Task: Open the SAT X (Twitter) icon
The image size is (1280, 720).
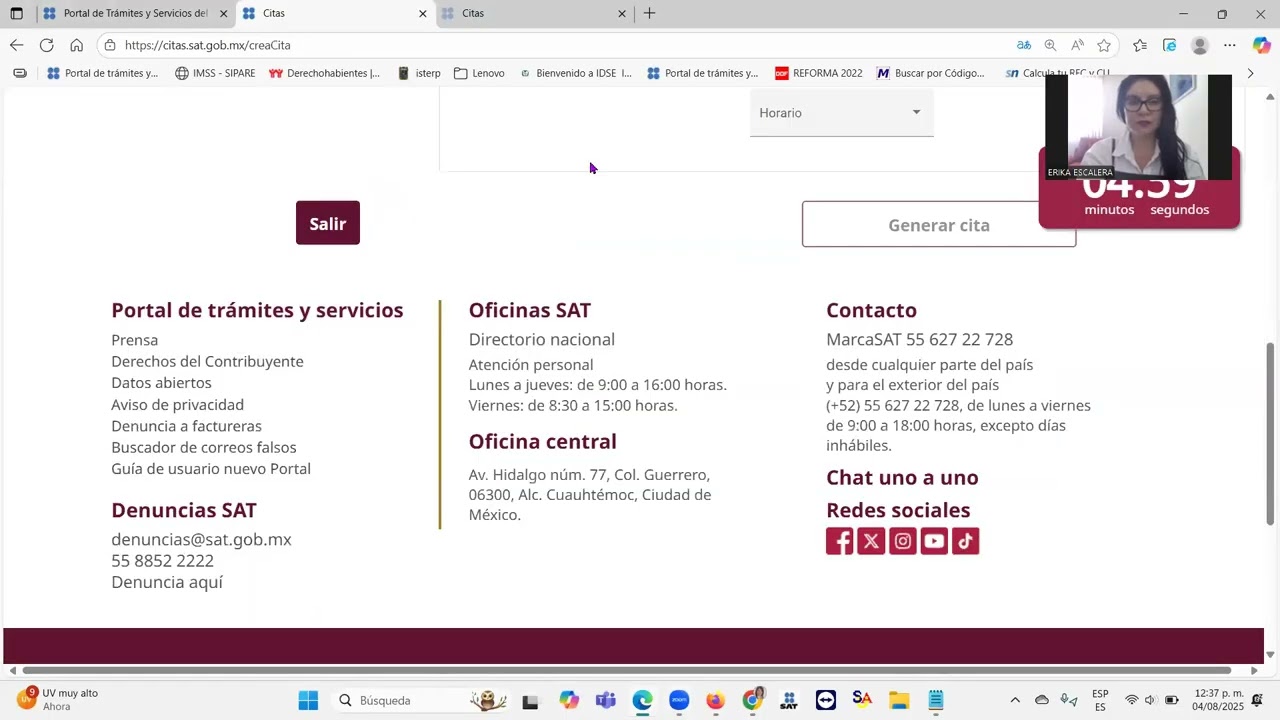Action: (x=871, y=541)
